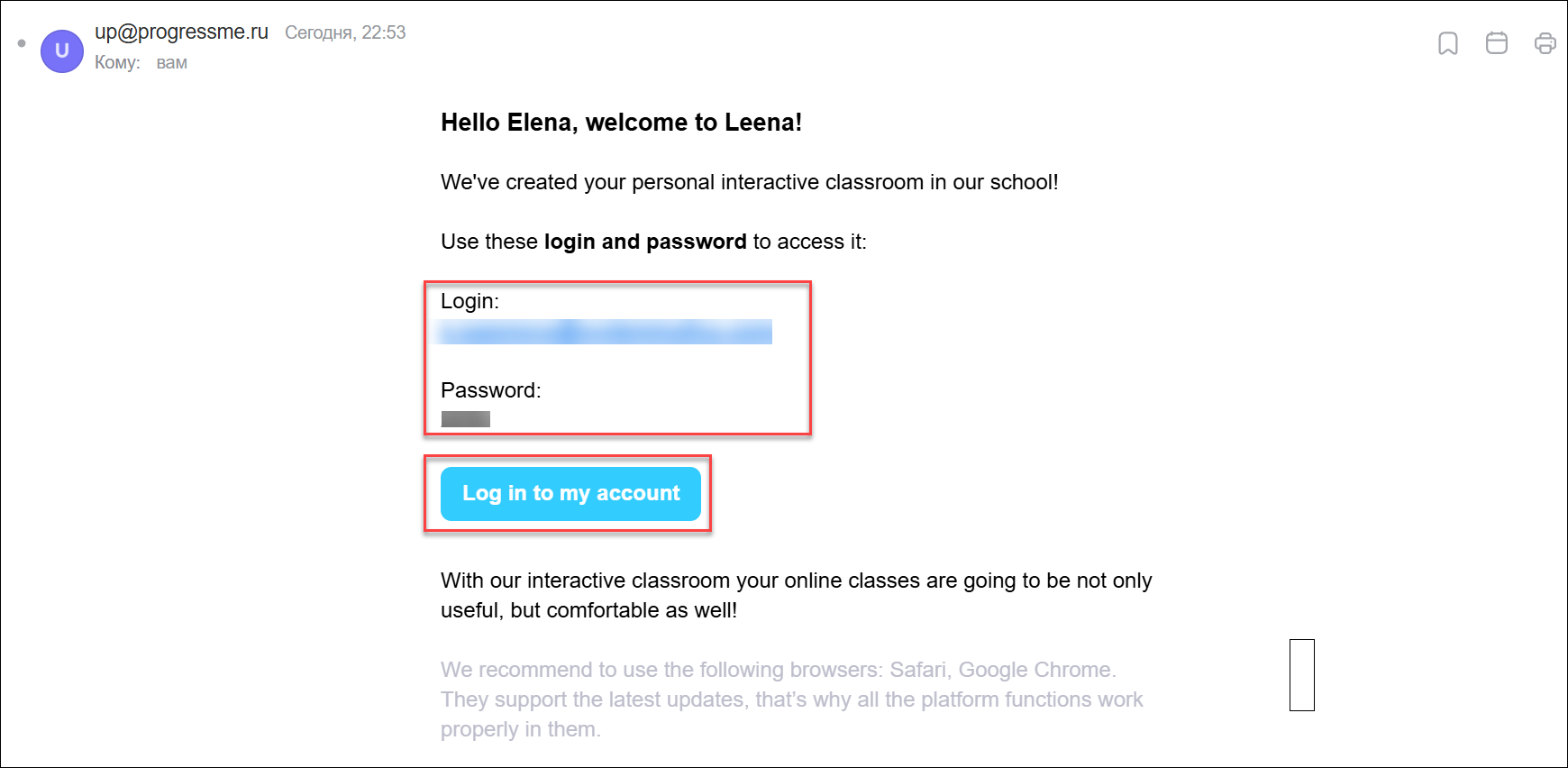Click the grey recommended browsers note
The image size is (1568, 768).
[x=791, y=699]
